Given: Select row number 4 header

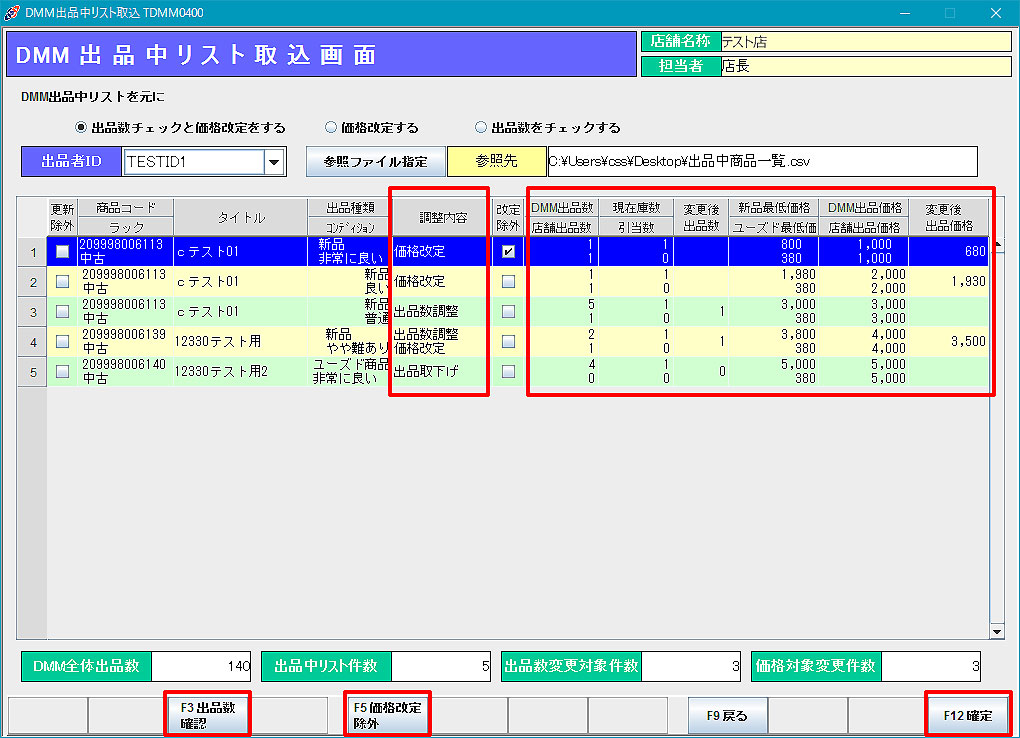Looking at the screenshot, I should 32,342.
